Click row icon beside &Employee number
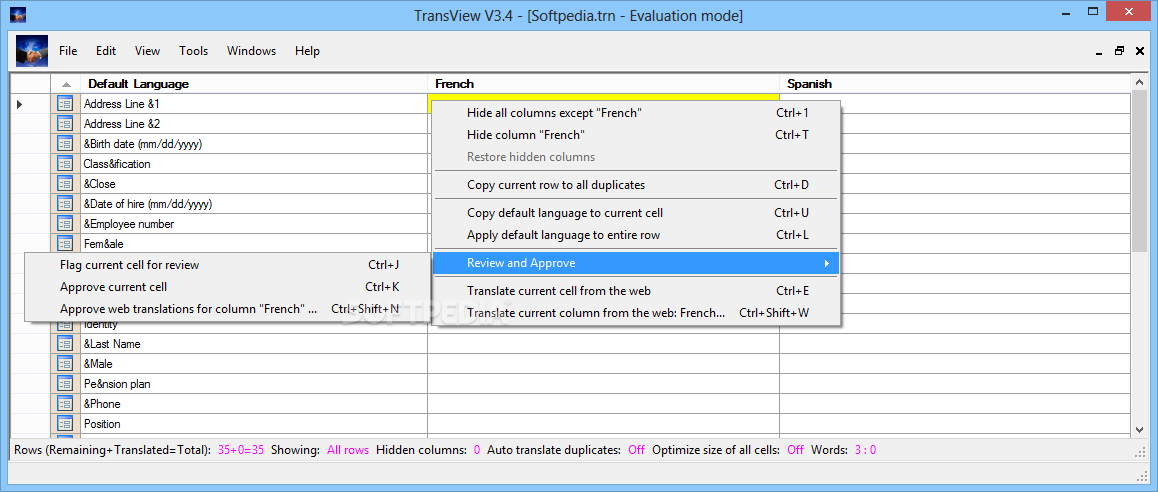 [x=65, y=224]
